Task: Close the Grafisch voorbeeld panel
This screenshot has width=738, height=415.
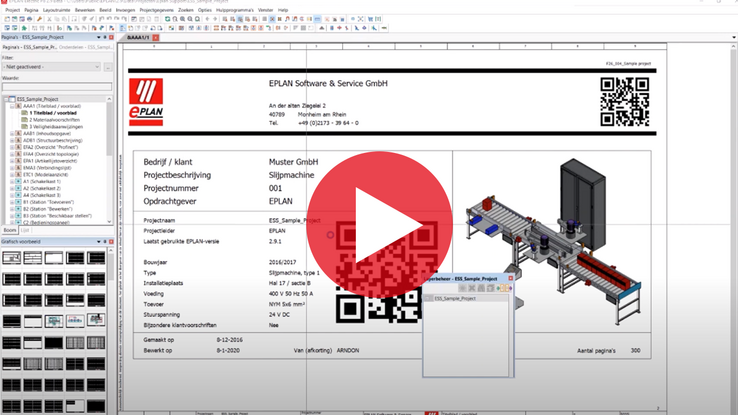Action: 111,242
